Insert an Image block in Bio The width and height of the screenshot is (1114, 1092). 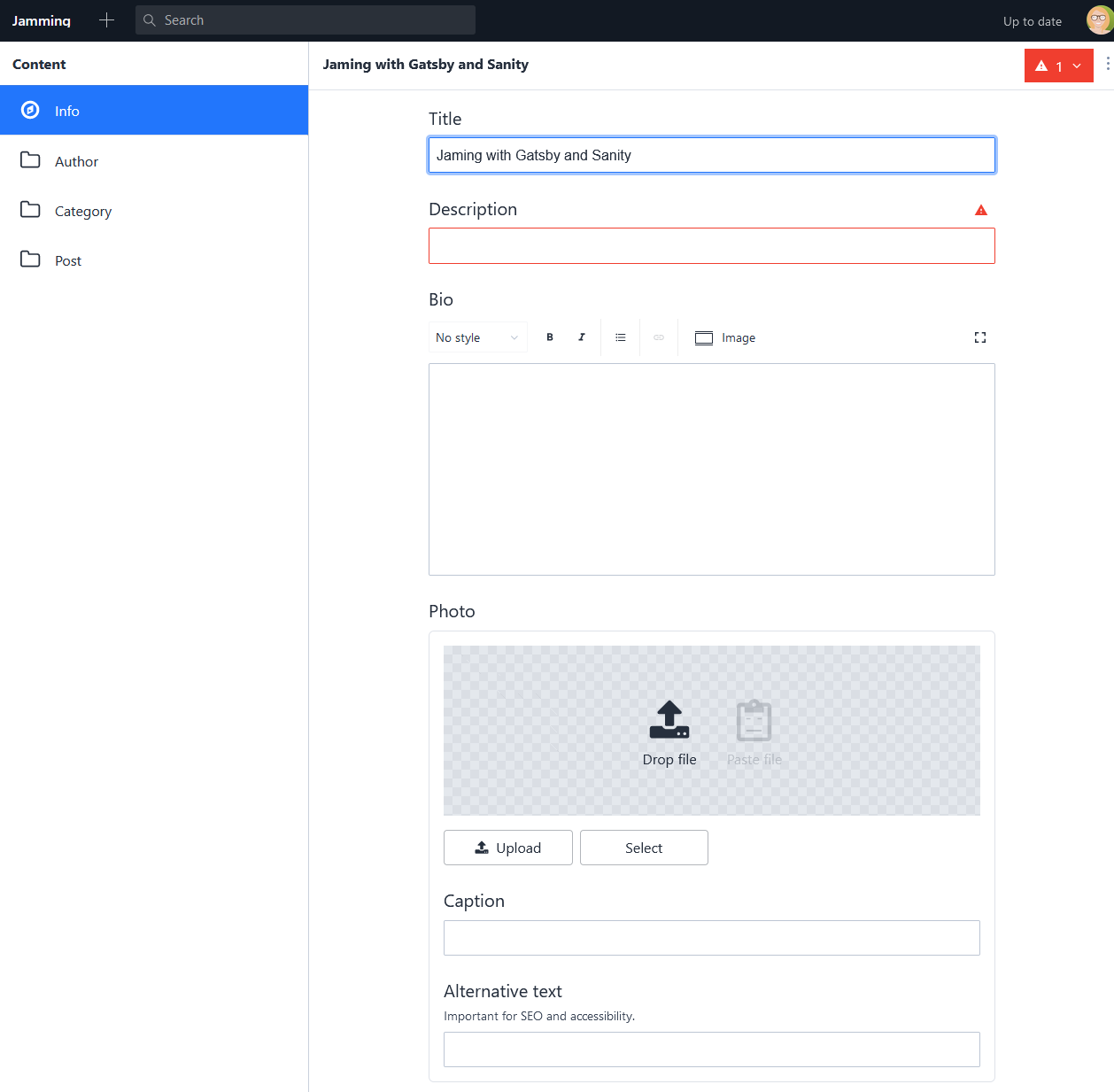725,337
